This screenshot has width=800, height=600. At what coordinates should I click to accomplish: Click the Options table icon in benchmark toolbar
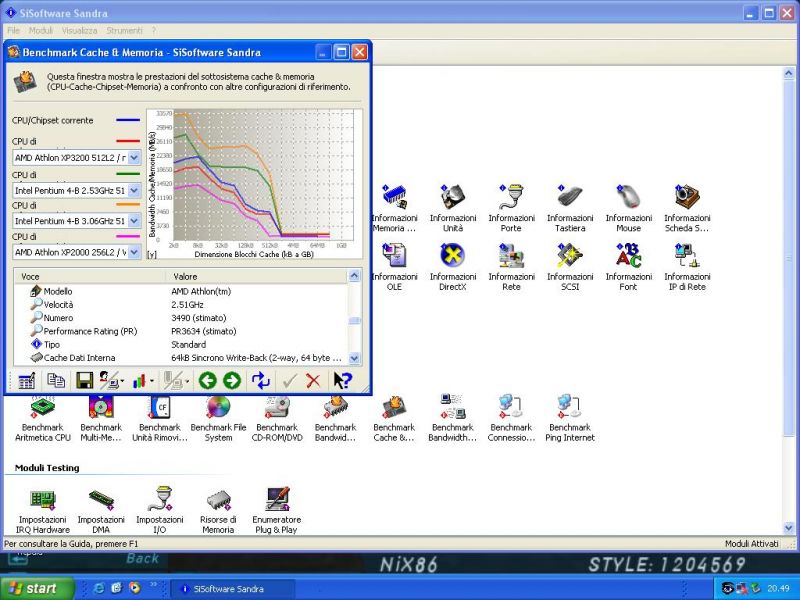point(27,381)
